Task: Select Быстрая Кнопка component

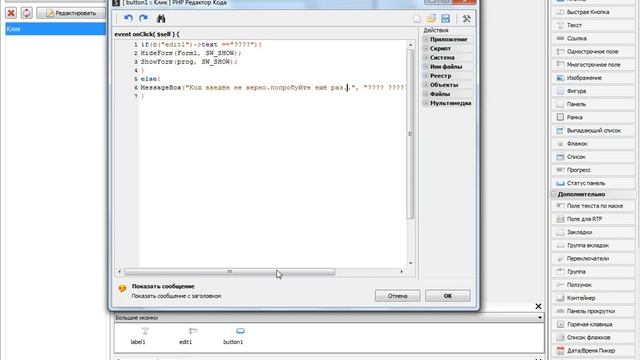Action: pyautogui.click(x=593, y=12)
